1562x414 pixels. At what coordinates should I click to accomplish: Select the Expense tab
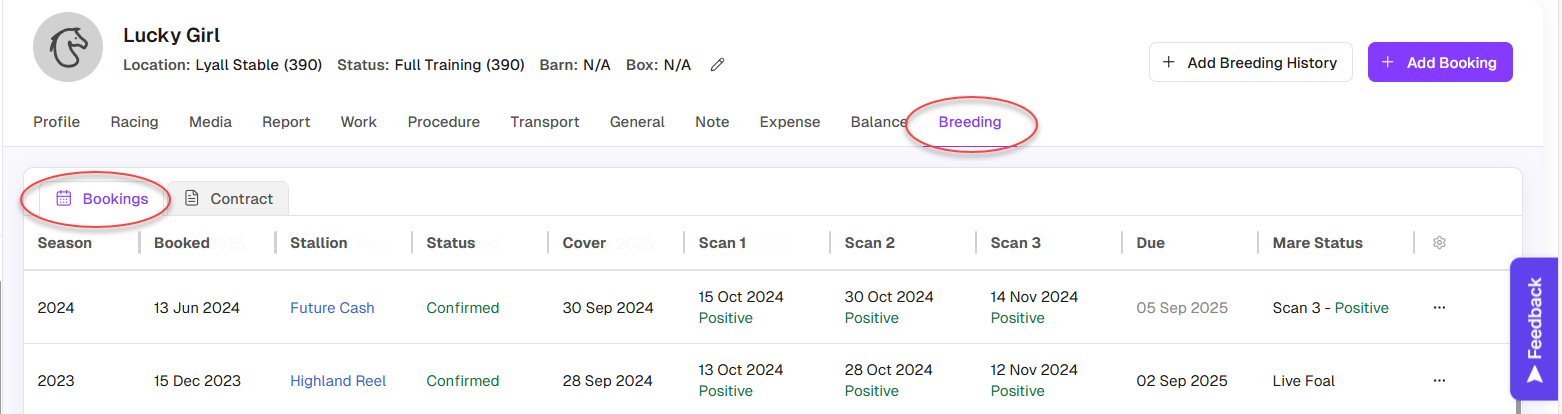click(789, 122)
